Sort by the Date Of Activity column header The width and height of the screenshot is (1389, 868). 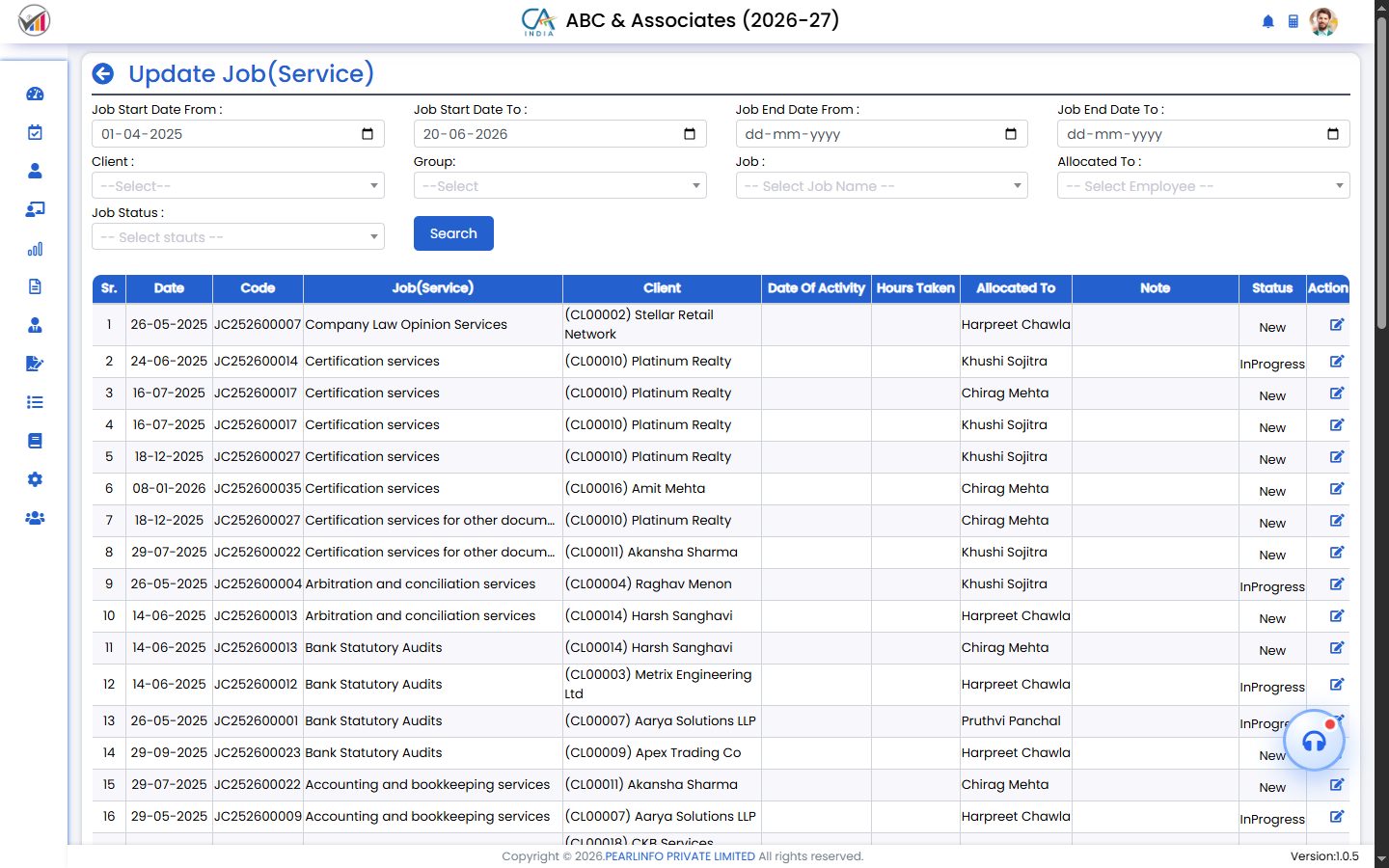point(816,288)
